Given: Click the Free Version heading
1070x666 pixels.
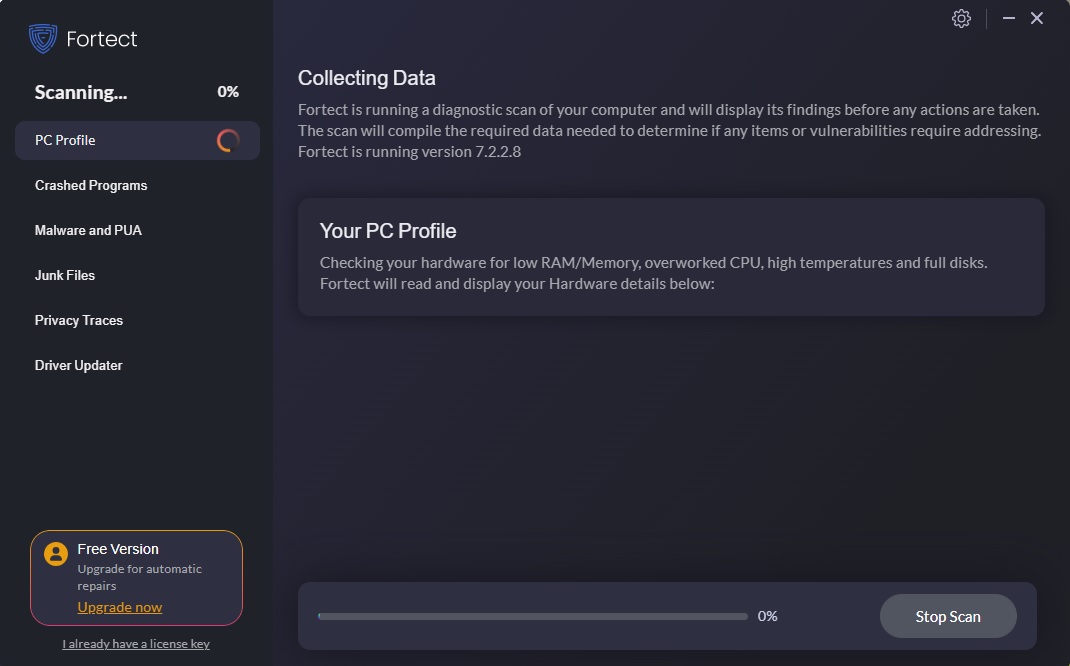Looking at the screenshot, I should 118,549.
